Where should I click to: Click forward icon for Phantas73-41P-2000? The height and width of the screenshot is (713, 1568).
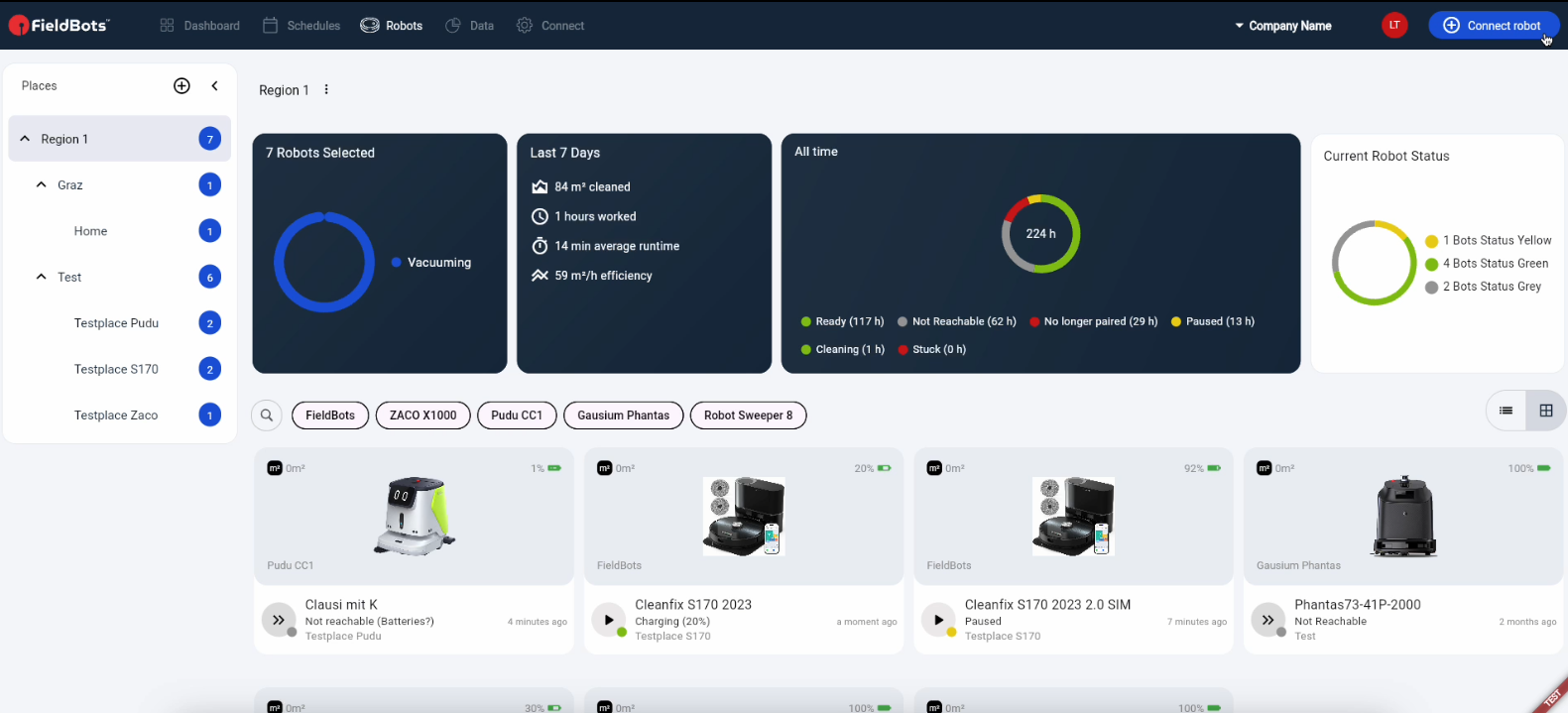(x=1267, y=620)
